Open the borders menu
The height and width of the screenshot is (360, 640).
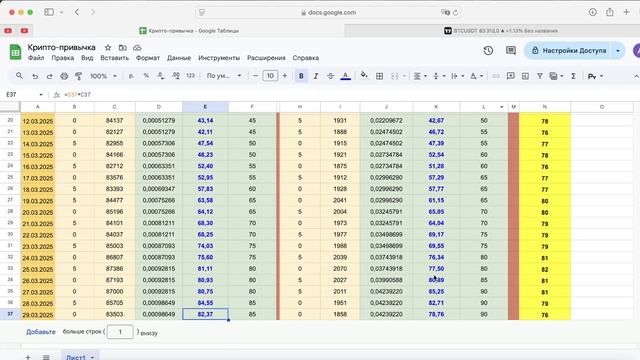tap(379, 76)
